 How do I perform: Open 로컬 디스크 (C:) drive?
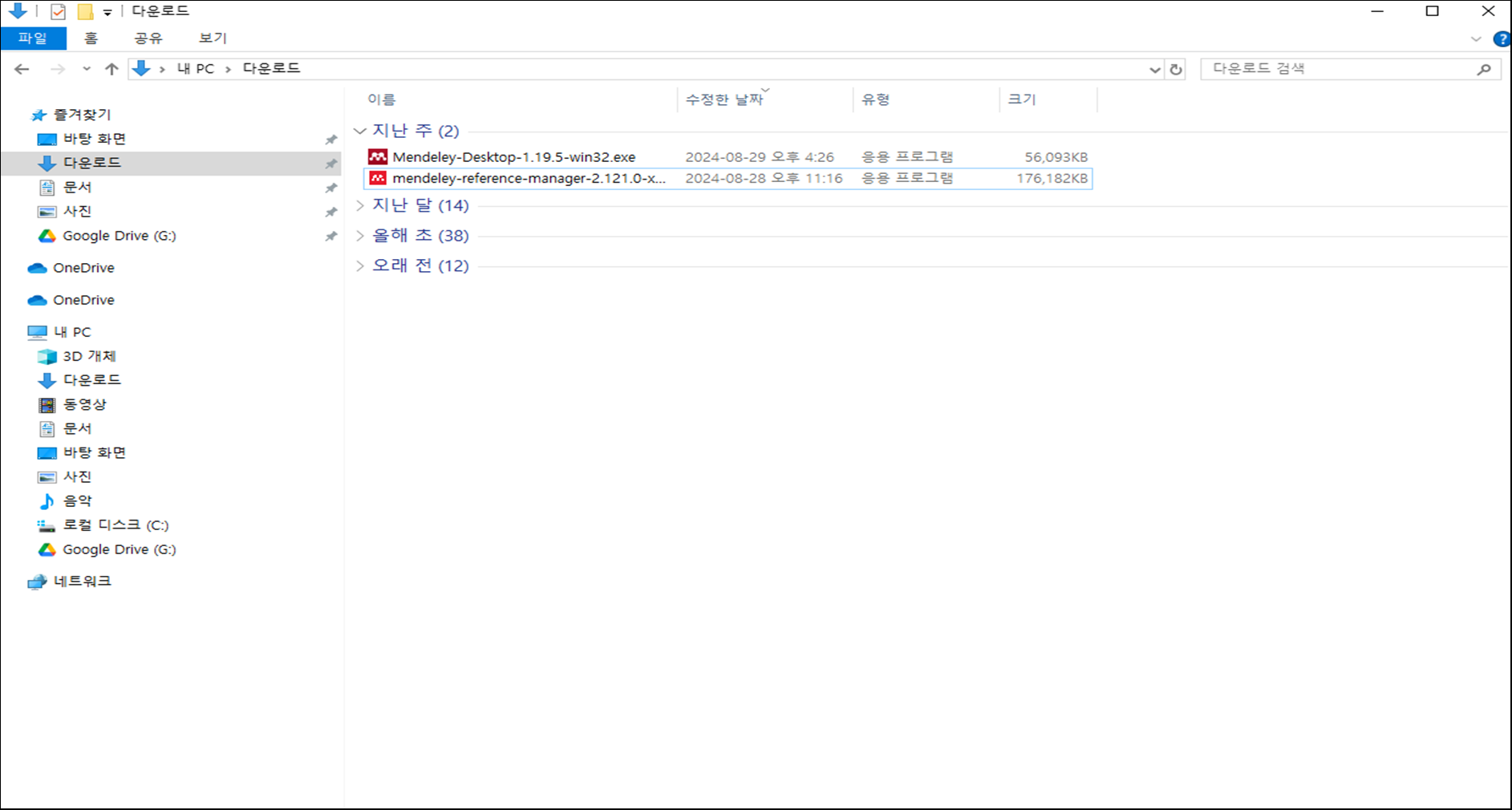point(116,525)
